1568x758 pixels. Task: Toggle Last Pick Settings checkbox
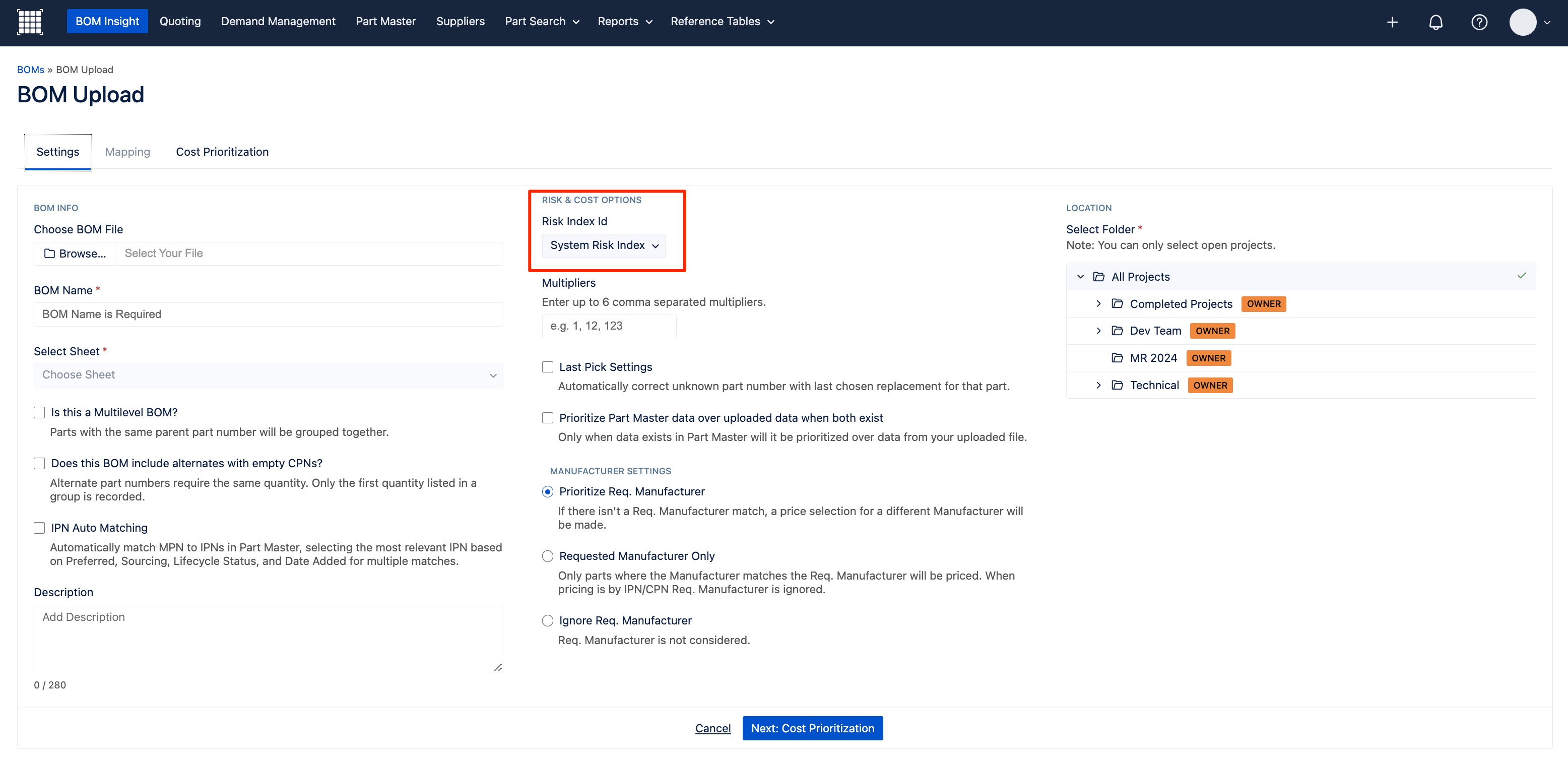coord(548,366)
